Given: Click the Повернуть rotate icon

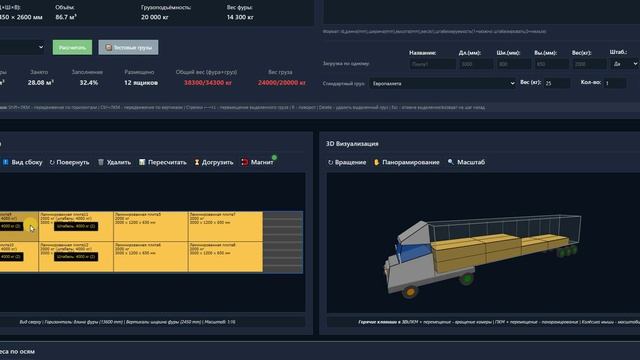Looking at the screenshot, I should (x=52, y=162).
